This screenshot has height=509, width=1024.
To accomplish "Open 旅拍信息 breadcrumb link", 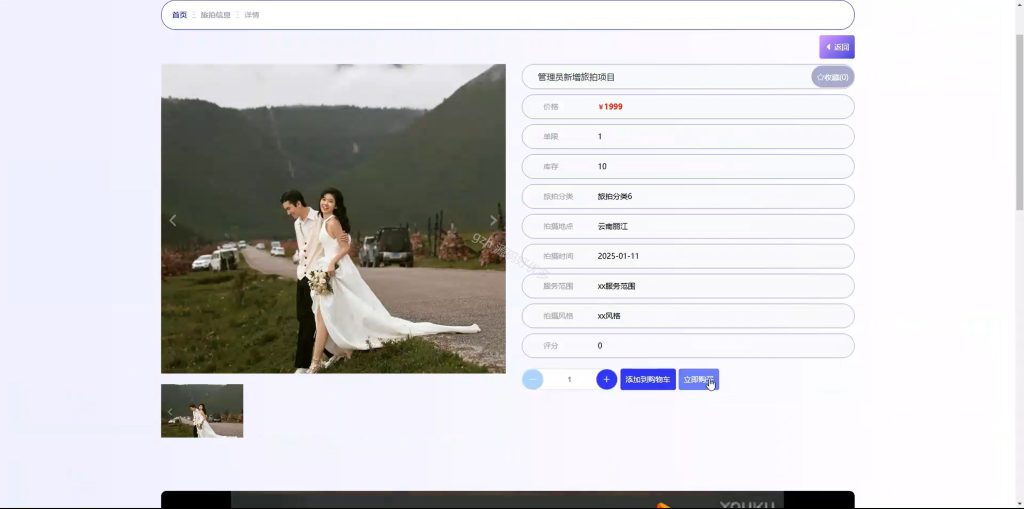I will click(216, 14).
